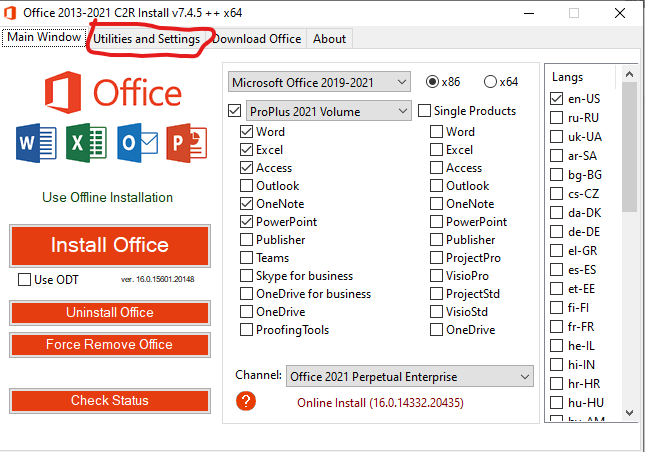Check the Teams checkbox

pyautogui.click(x=246, y=258)
